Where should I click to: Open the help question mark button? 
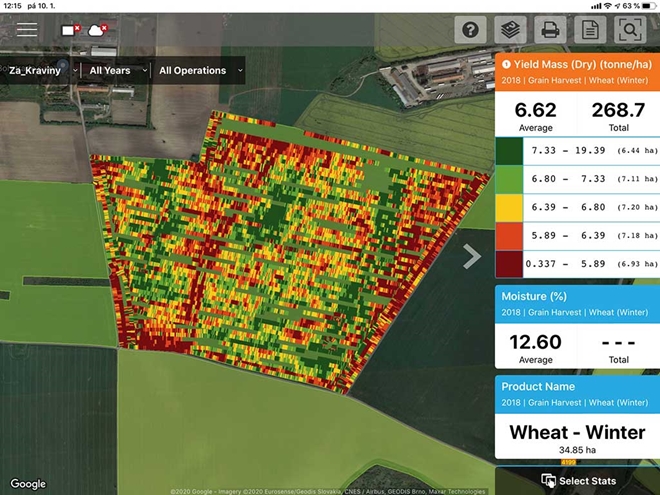pos(470,30)
